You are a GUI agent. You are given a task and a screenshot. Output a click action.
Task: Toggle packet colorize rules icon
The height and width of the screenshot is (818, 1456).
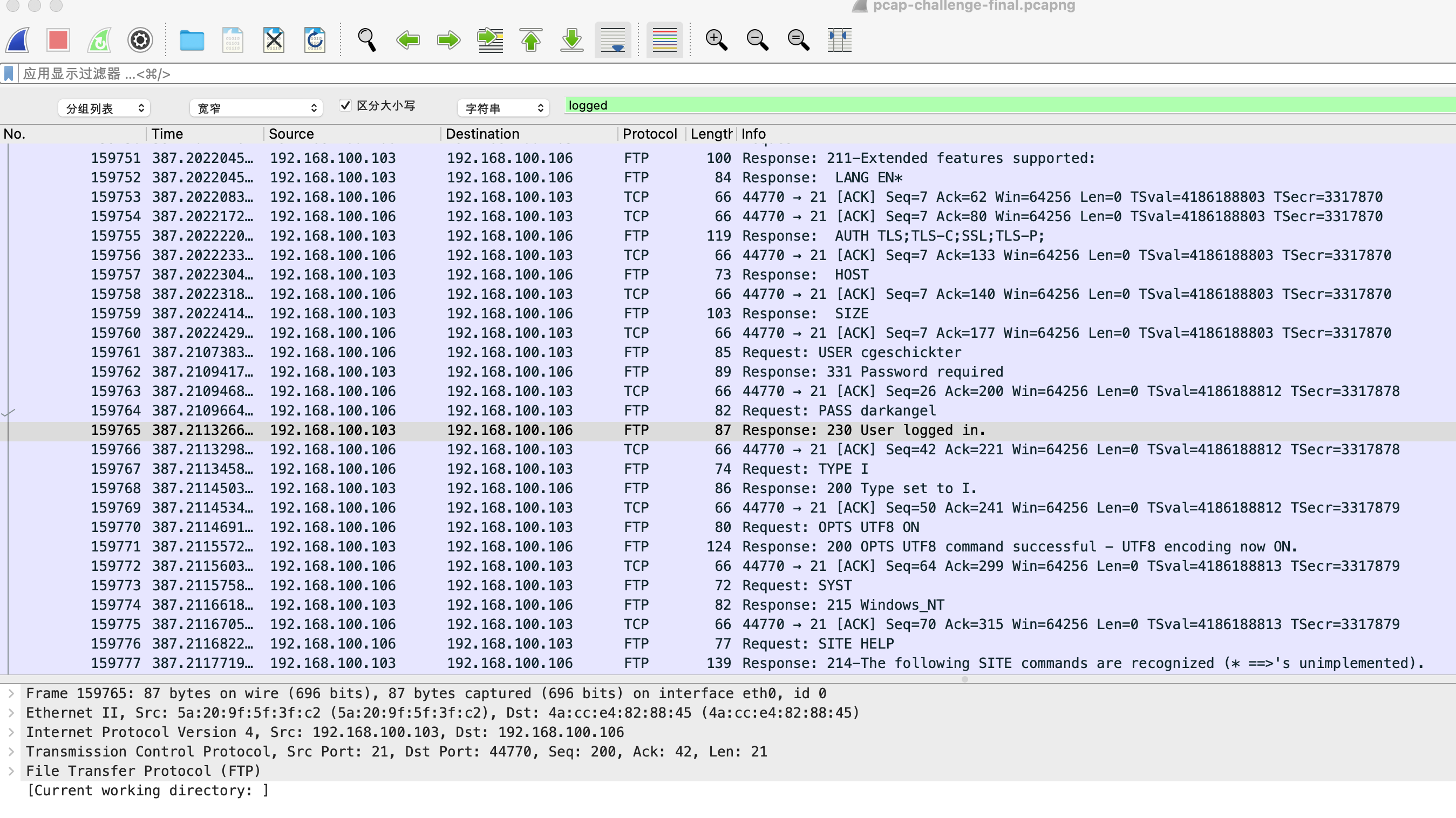pyautogui.click(x=664, y=40)
